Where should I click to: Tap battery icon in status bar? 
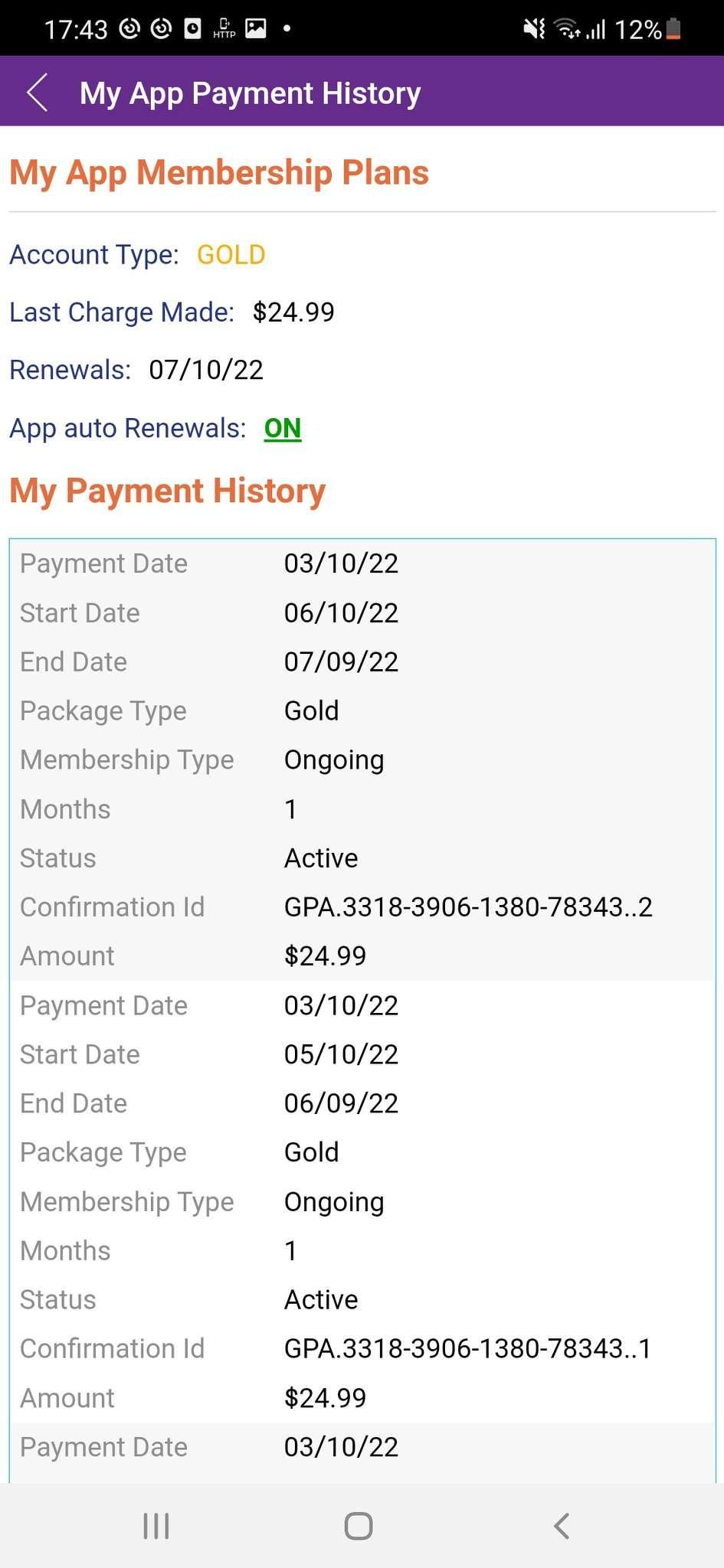[x=673, y=29]
